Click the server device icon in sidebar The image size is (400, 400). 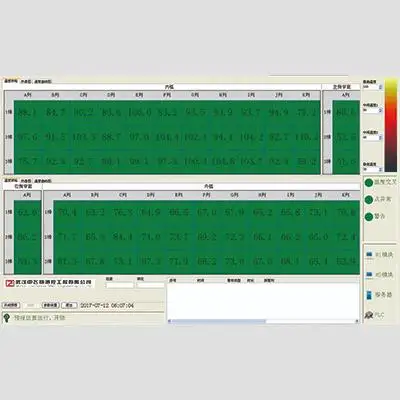tap(369, 295)
